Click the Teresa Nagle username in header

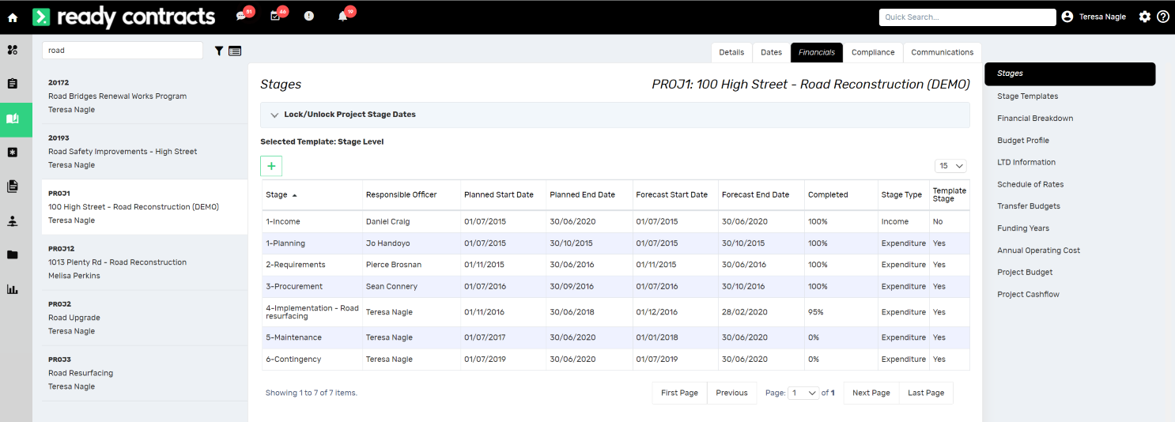tap(1102, 16)
